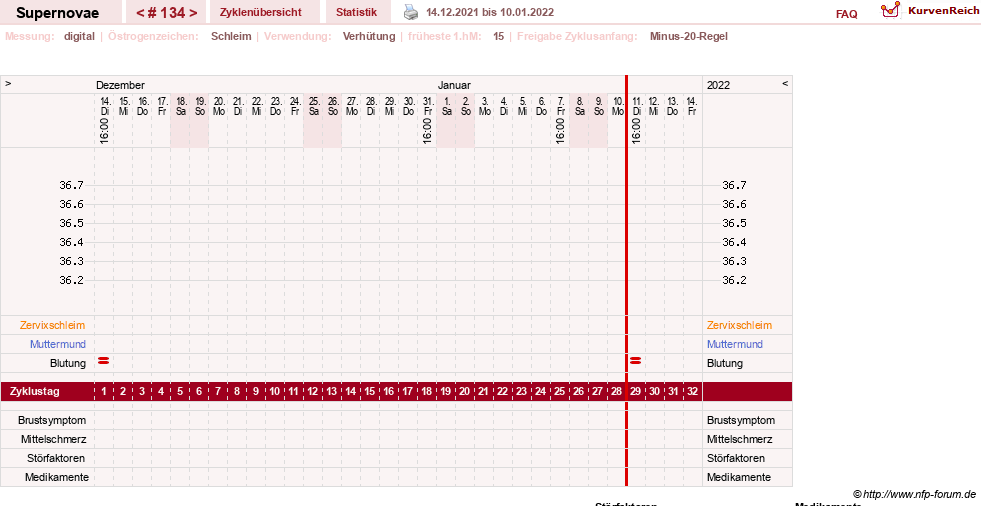Select cycle day 32 in Zyklustag row
The height and width of the screenshot is (506, 981).
tap(692, 392)
